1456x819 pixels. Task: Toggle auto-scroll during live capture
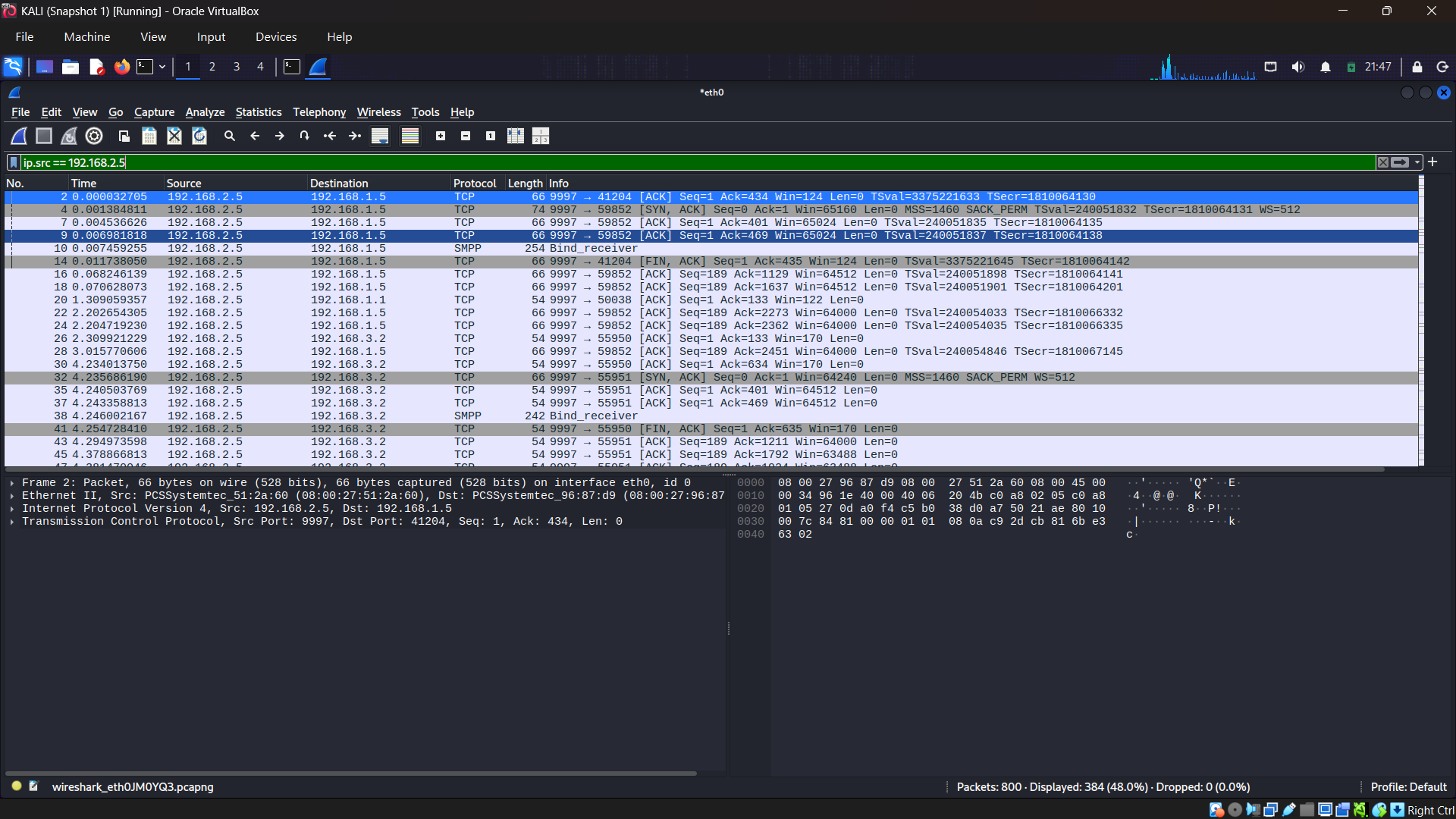coord(380,136)
